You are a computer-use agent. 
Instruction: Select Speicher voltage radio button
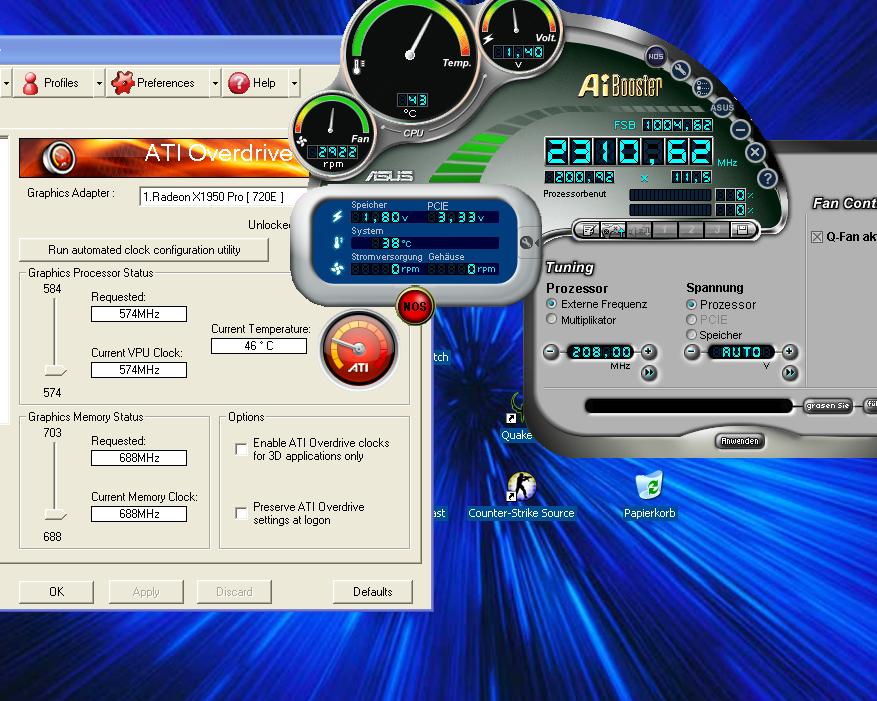tap(691, 335)
